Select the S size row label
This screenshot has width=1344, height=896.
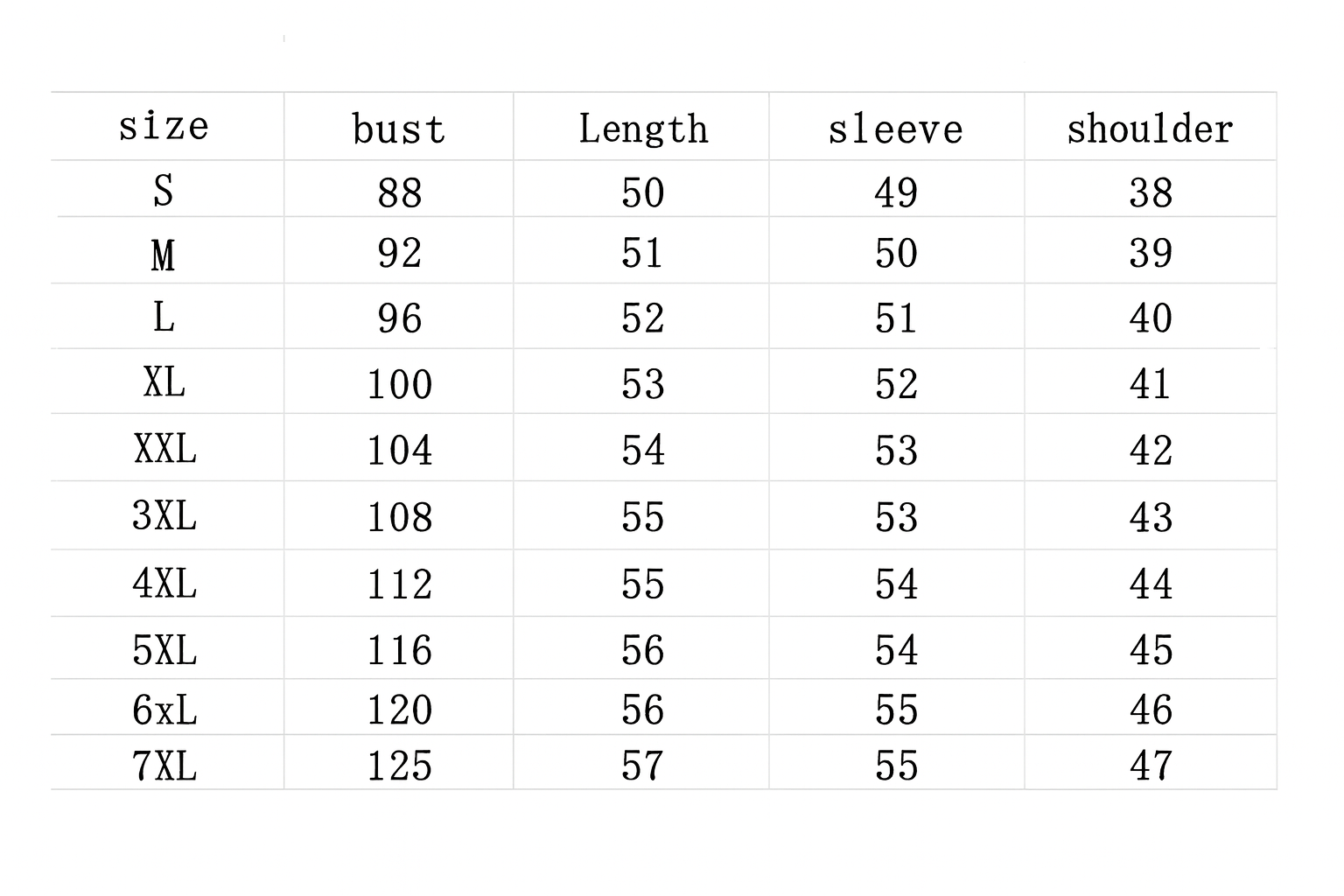point(164,191)
